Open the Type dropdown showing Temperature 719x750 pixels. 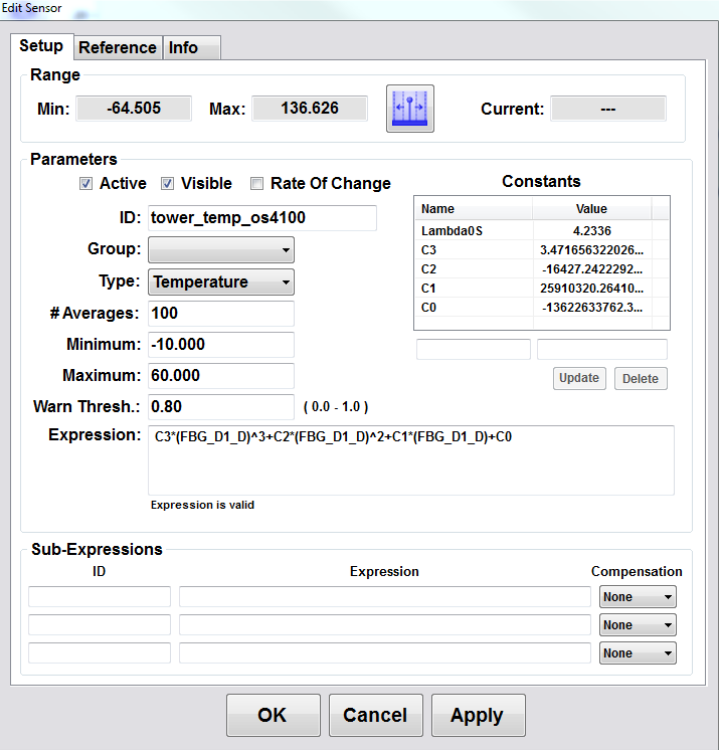click(x=221, y=282)
